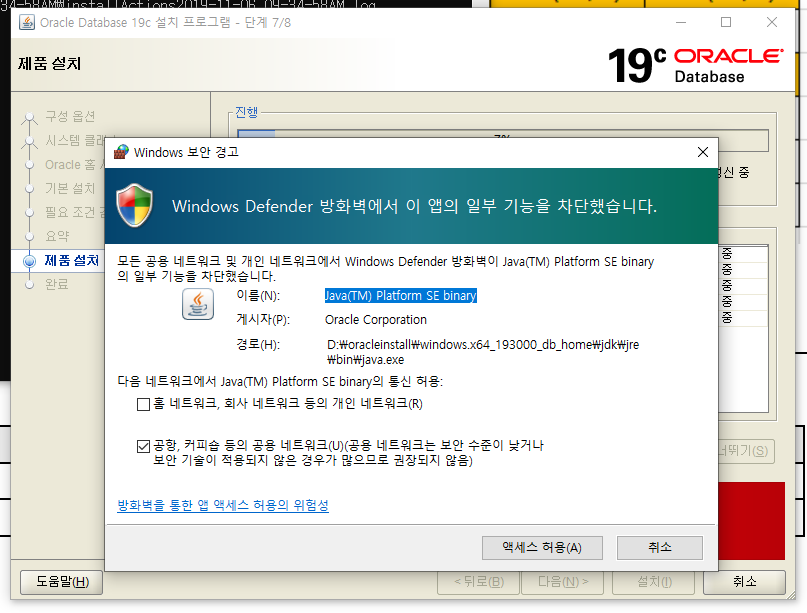Screen dimensions: 807x613
Task: Click the 제품 설치 page heading
Action: point(49,63)
